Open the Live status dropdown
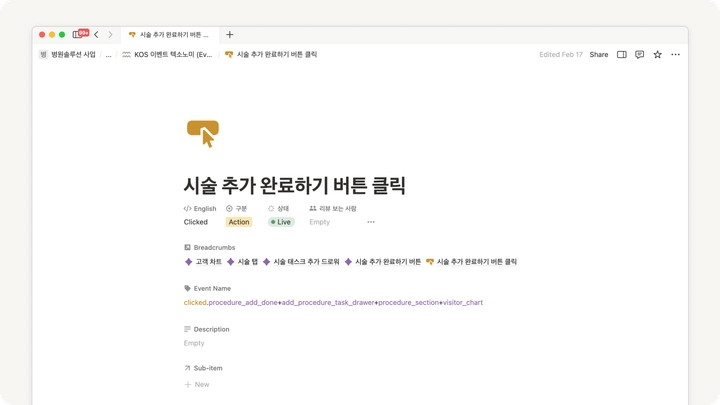Image resolution: width=720 pixels, height=405 pixels. [x=281, y=222]
